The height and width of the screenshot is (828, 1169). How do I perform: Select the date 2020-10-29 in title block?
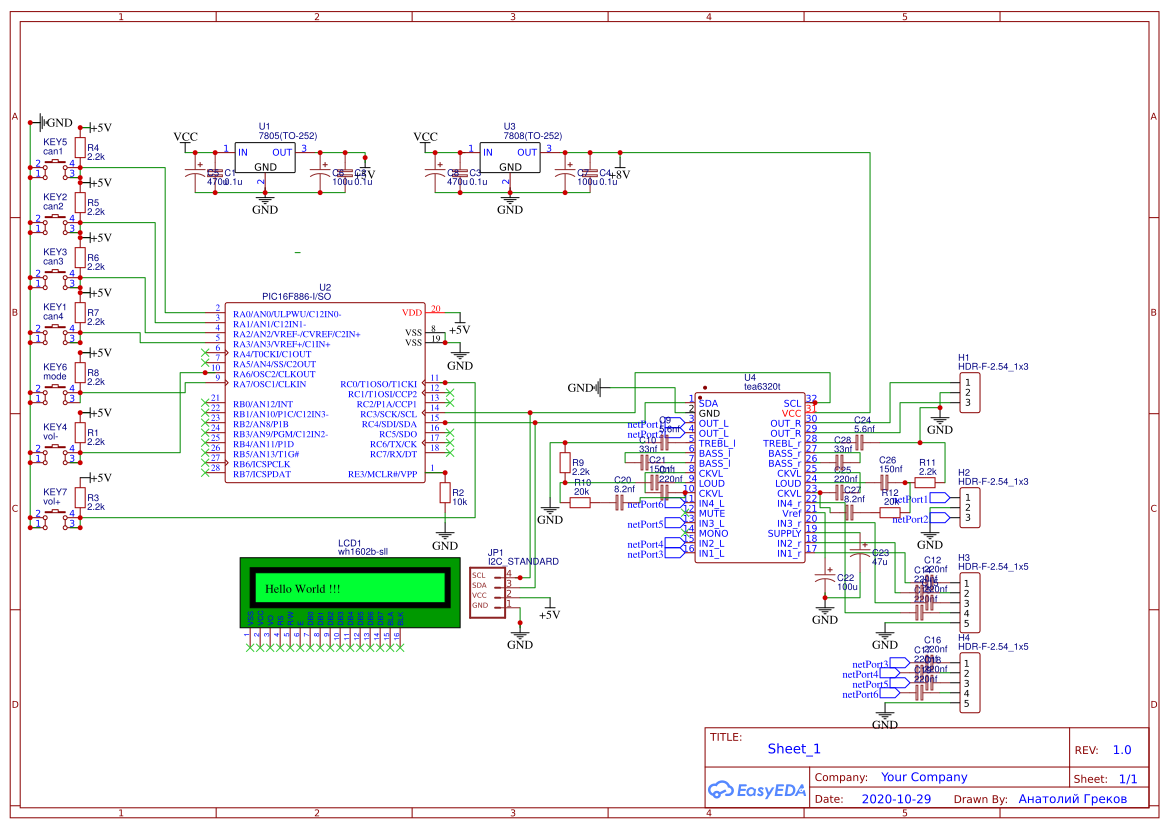pos(895,799)
